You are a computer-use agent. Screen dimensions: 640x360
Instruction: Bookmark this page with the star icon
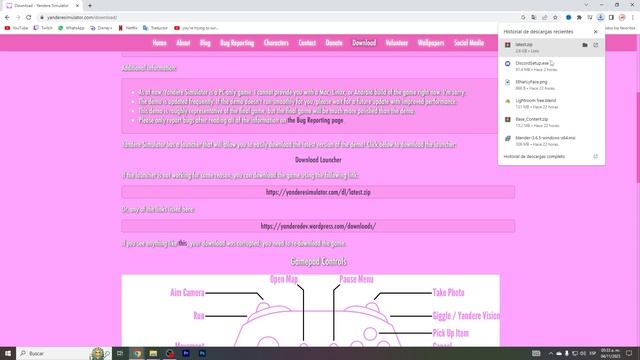[555, 18]
